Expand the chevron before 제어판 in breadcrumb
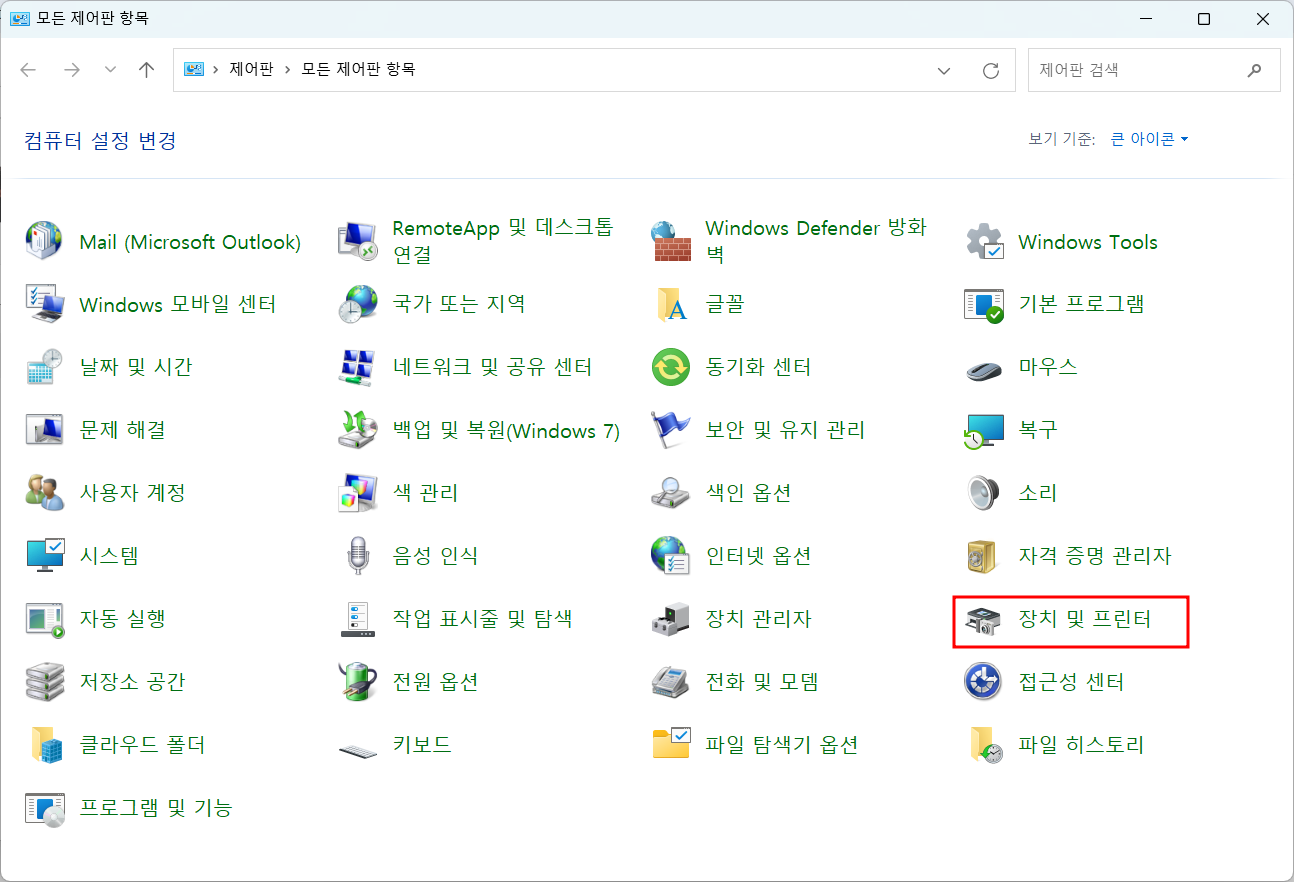The height and width of the screenshot is (882, 1294). click(215, 70)
